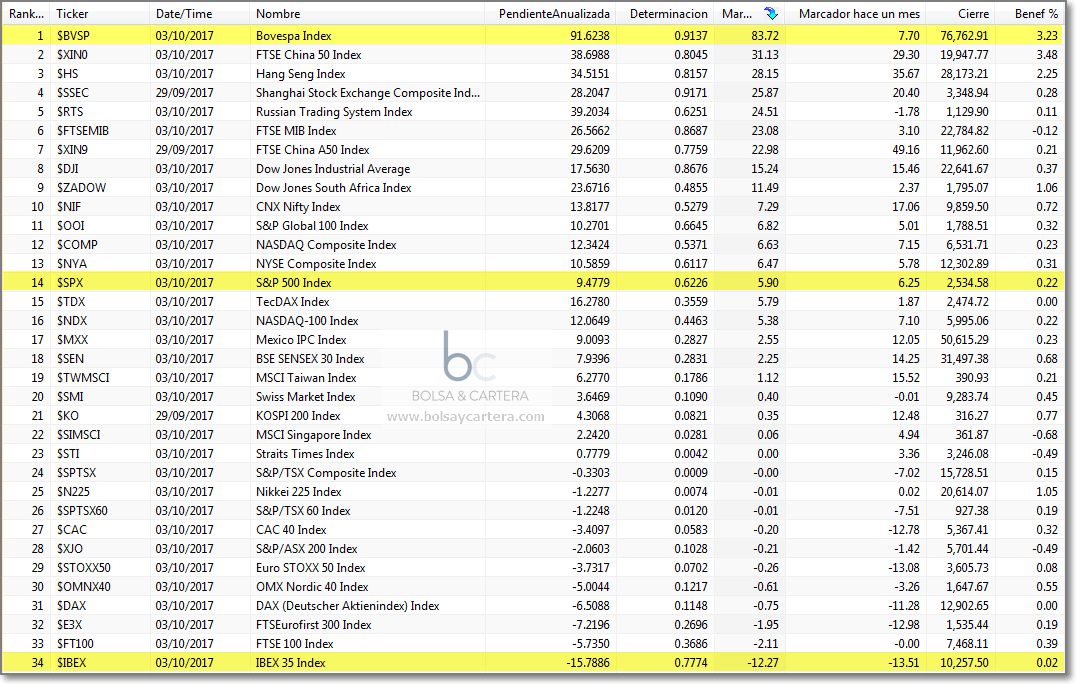Viewport: 1076px width, 684px height.
Task: Click 'TecDAX Index' name
Action: pos(293,302)
